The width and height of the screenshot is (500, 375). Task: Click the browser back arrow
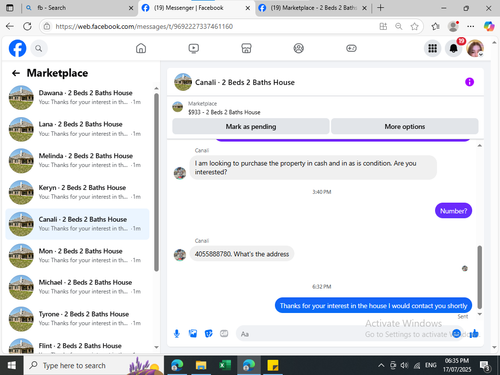[x=10, y=26]
